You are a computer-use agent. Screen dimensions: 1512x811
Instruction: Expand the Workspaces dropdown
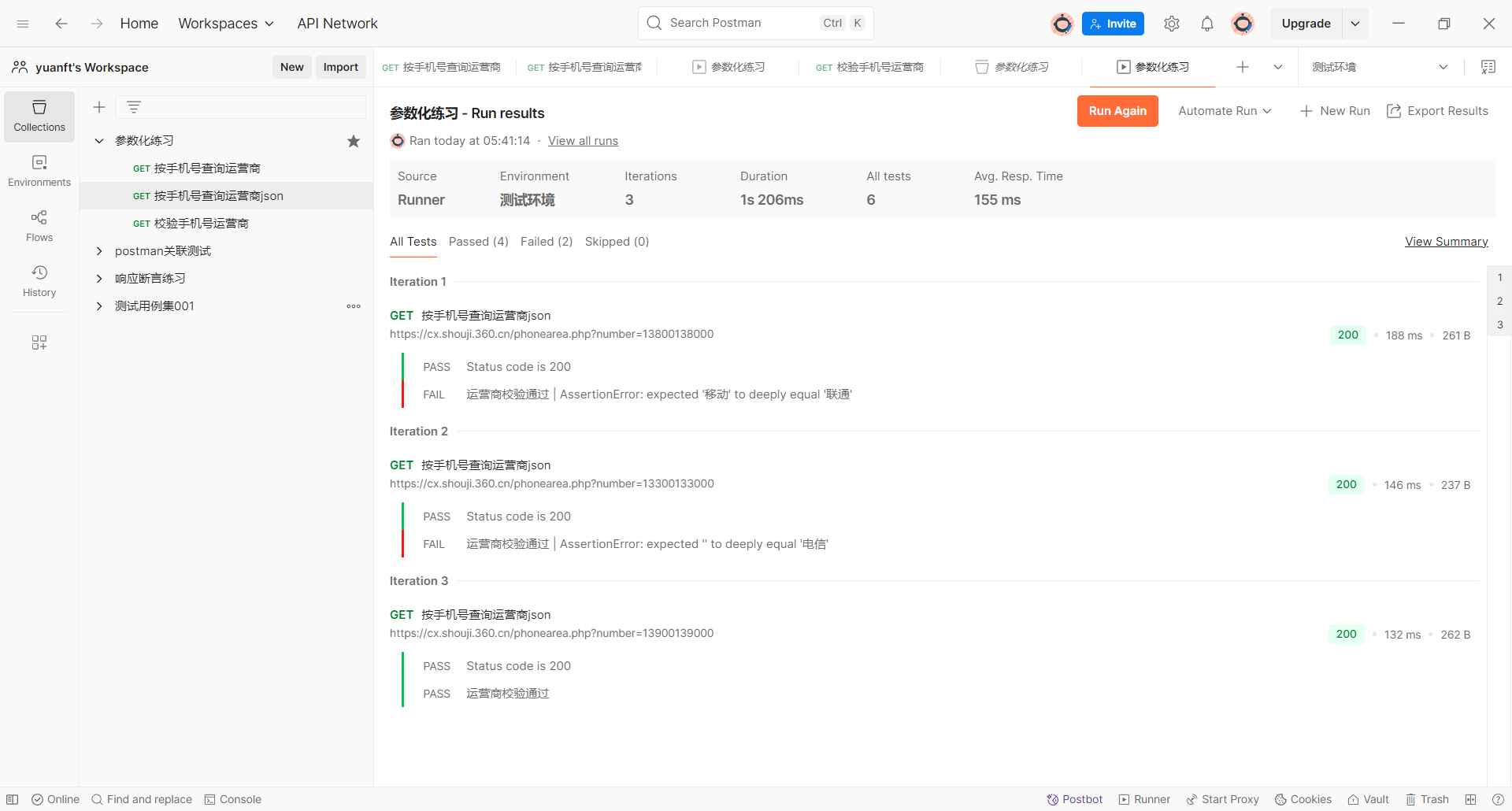[226, 24]
